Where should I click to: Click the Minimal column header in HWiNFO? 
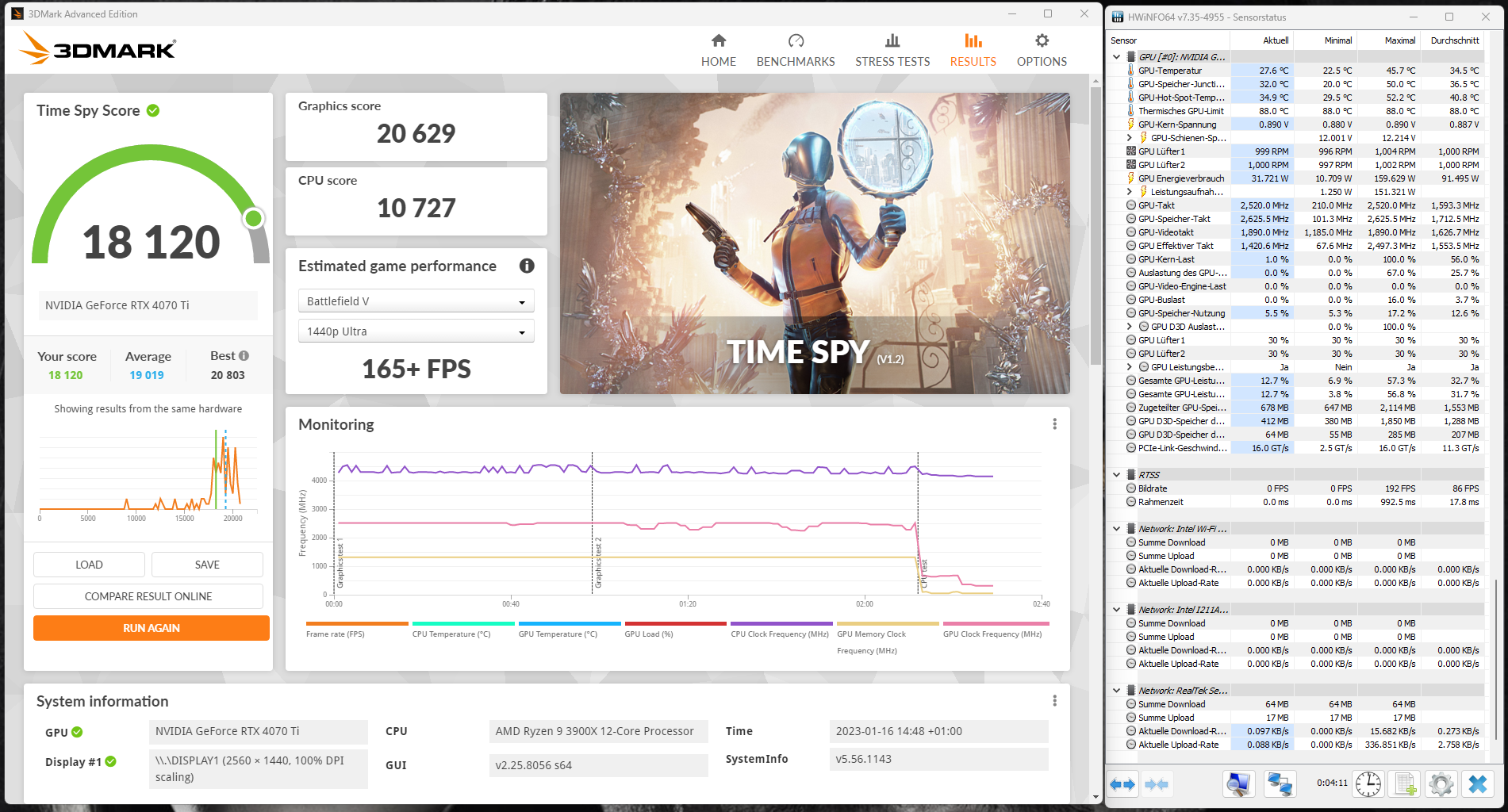(1325, 40)
